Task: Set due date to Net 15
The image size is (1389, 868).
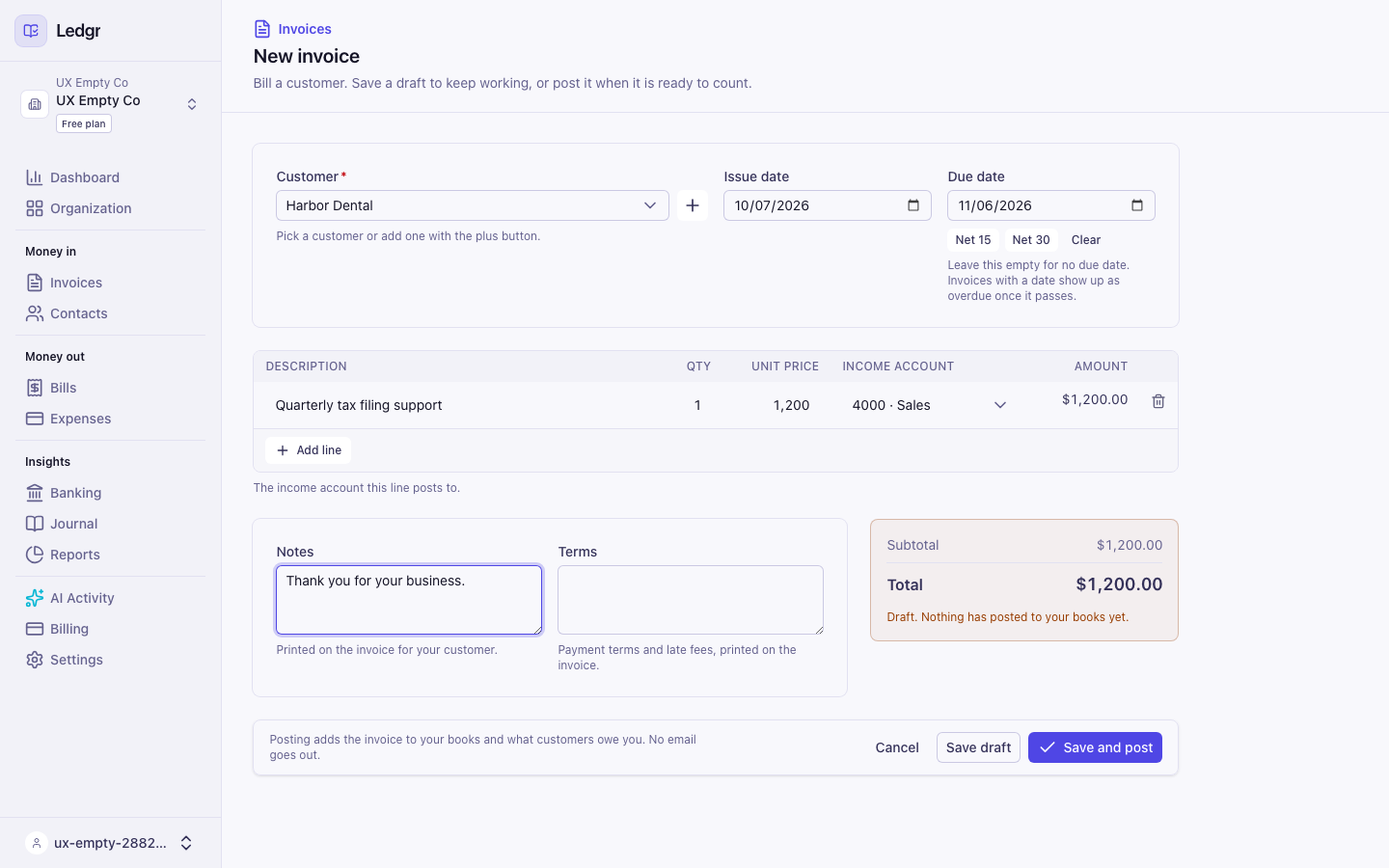Action: click(973, 240)
